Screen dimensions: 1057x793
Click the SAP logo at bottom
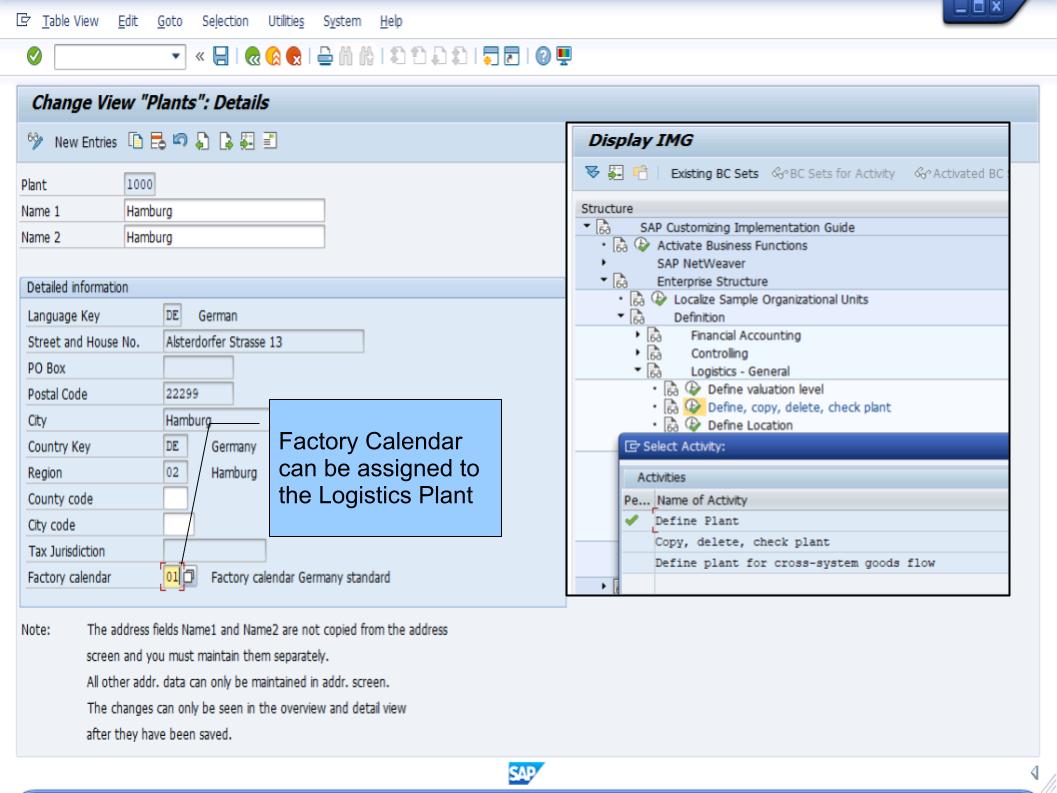pos(526,773)
